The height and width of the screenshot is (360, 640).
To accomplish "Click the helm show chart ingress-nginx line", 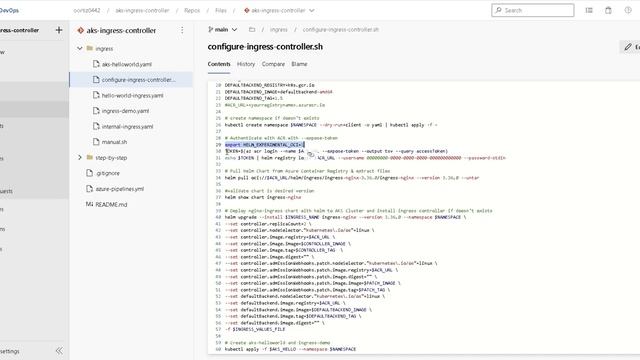I will point(263,197).
